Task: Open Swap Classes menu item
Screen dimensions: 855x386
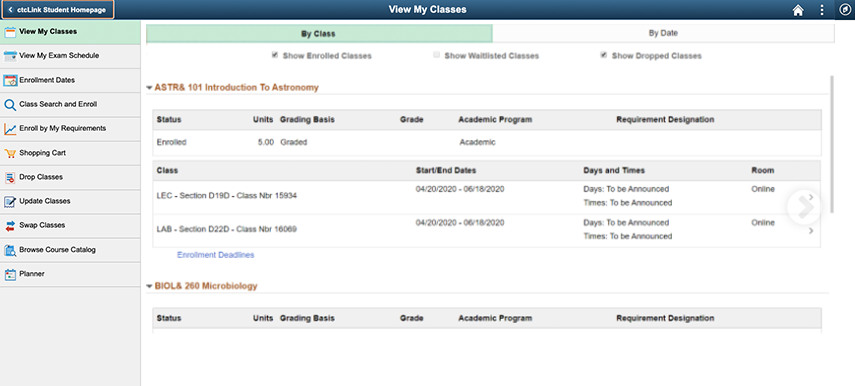Action: (70, 225)
